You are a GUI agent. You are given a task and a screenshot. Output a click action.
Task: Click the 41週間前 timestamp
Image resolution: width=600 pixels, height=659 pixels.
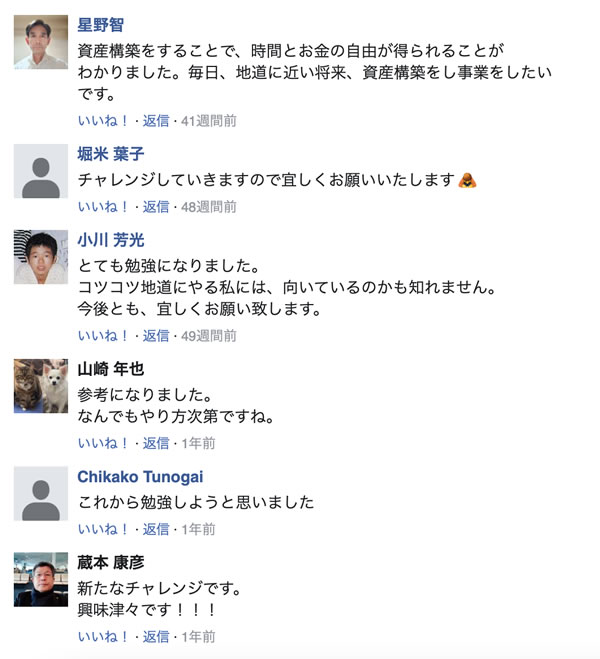[208, 121]
